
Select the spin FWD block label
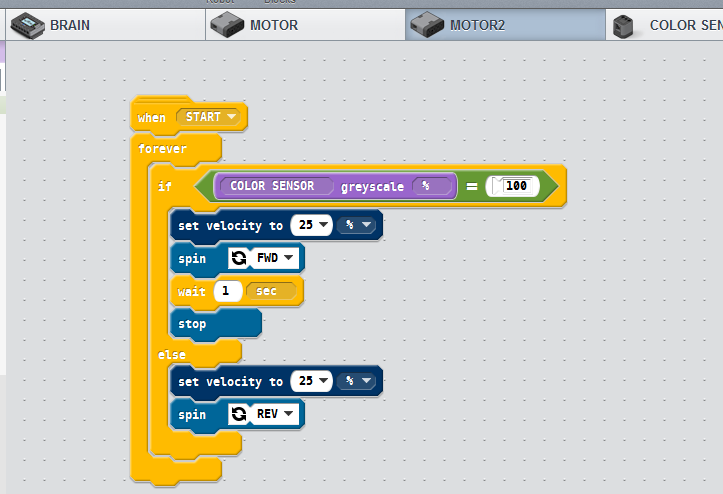192,259
